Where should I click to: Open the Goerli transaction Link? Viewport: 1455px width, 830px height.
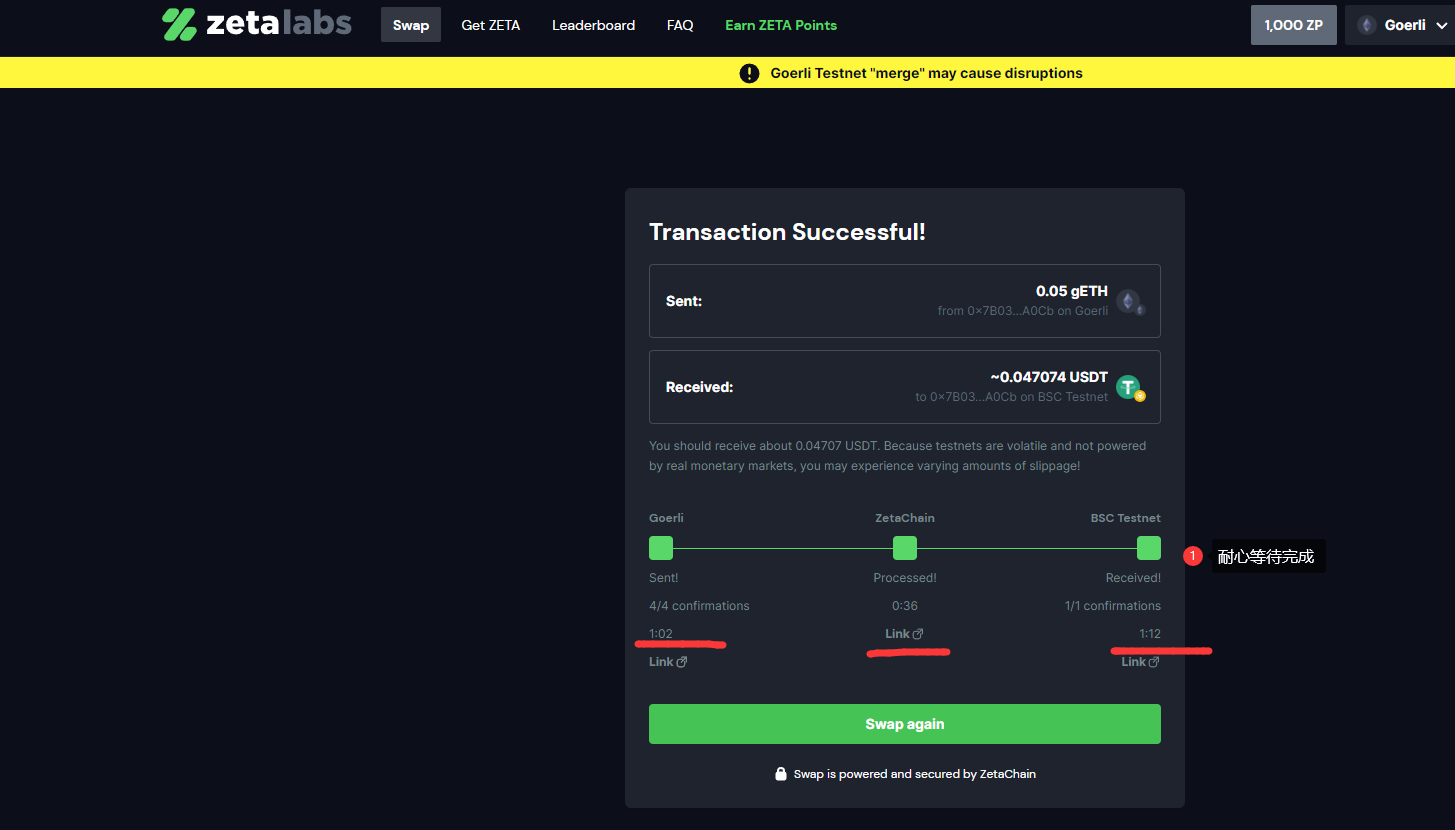[x=667, y=662]
